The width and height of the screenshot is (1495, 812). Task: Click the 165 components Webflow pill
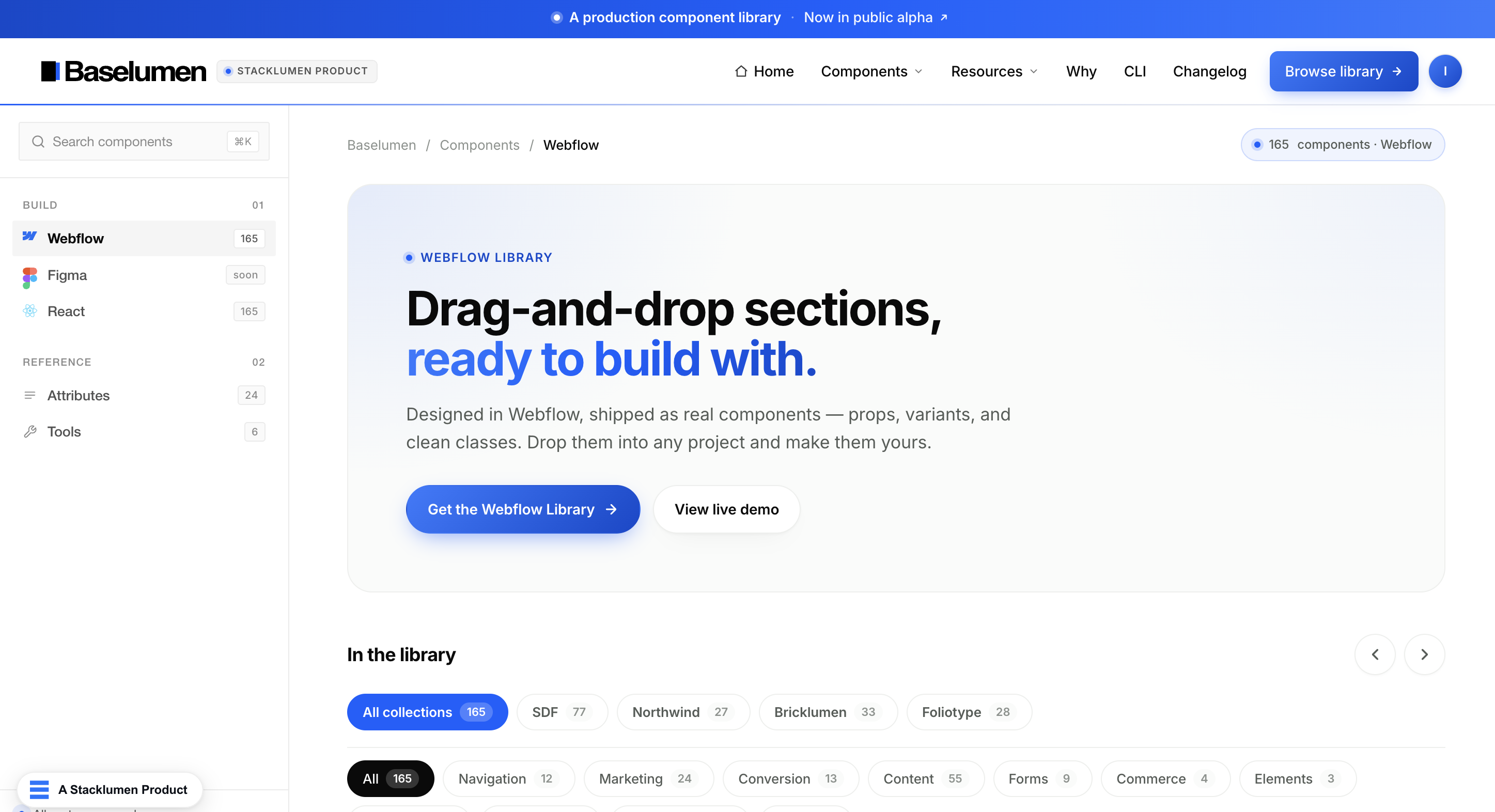tap(1343, 145)
